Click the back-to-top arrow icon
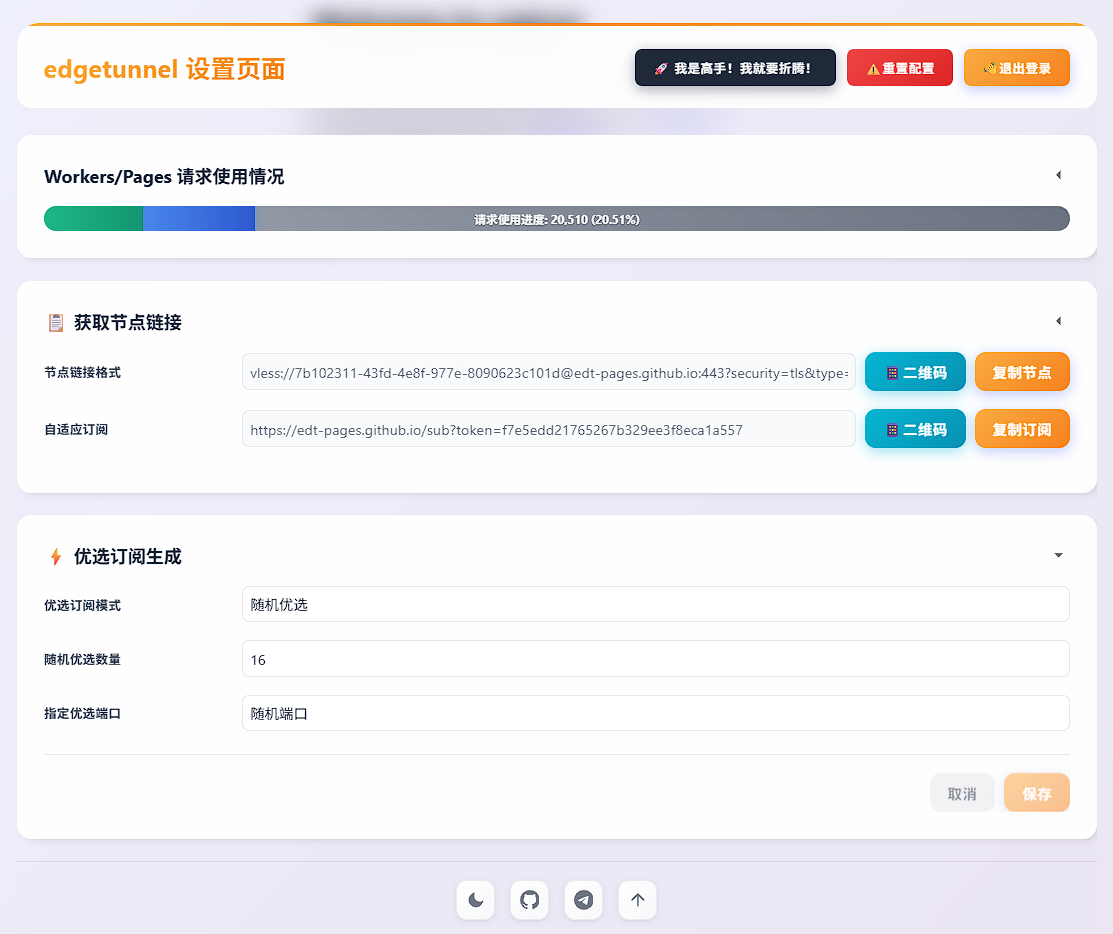 (x=637, y=900)
